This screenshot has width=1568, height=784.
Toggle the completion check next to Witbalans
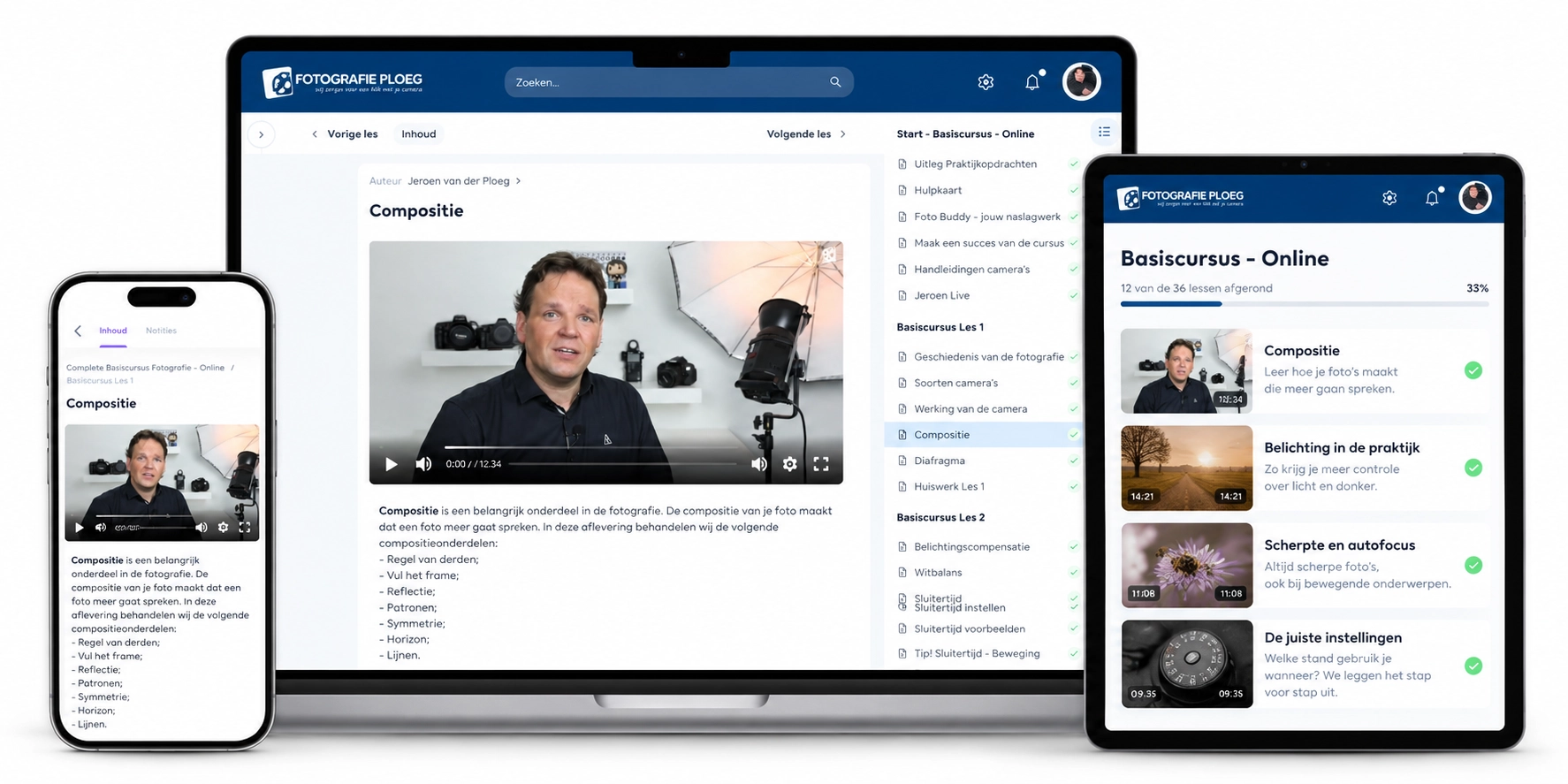click(x=1074, y=573)
